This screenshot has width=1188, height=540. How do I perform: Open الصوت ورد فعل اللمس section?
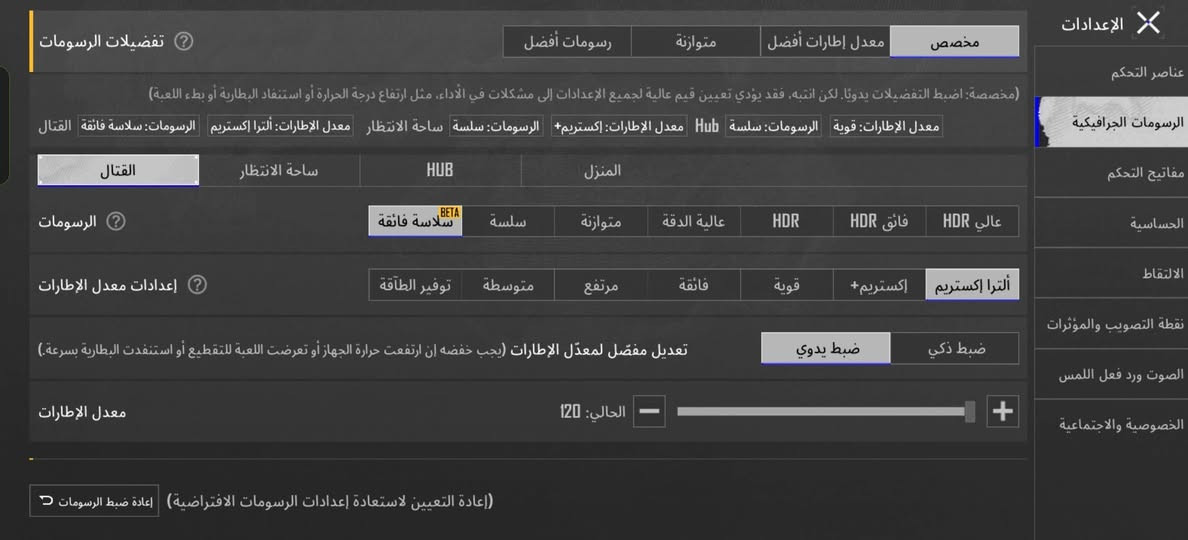[1111, 374]
